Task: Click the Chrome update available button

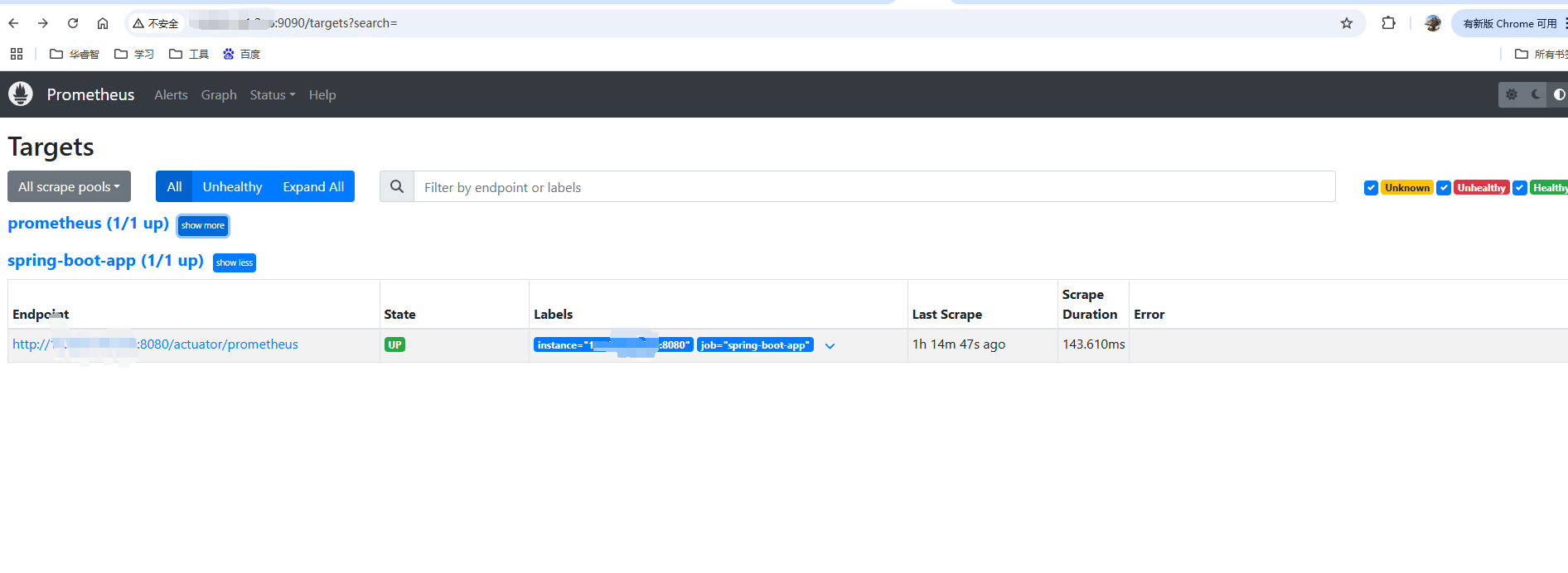Action: coord(1510,23)
